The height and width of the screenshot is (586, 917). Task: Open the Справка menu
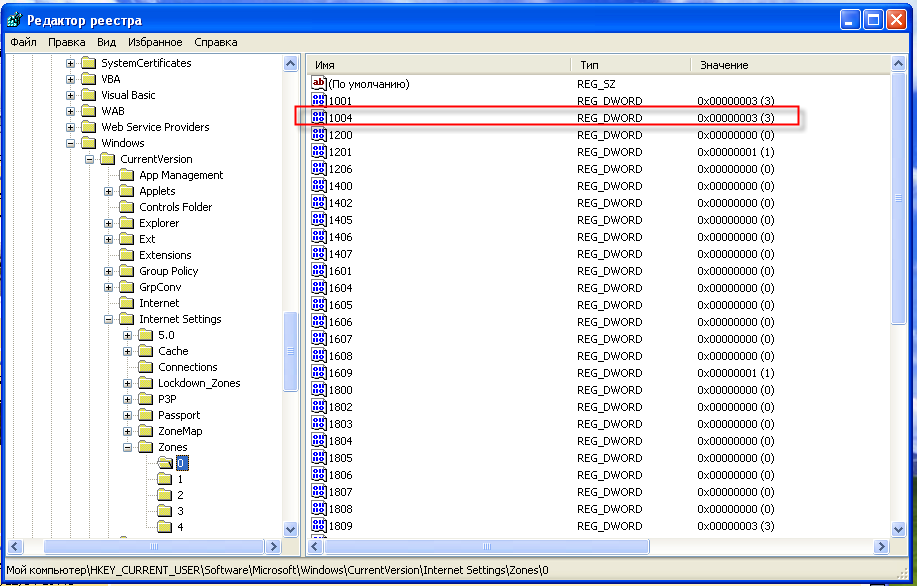(216, 42)
